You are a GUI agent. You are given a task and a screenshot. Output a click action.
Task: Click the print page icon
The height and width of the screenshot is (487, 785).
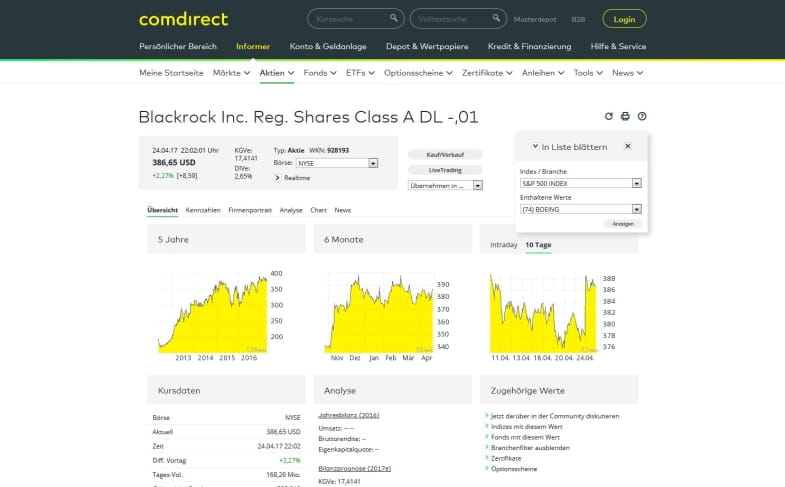[x=625, y=116]
